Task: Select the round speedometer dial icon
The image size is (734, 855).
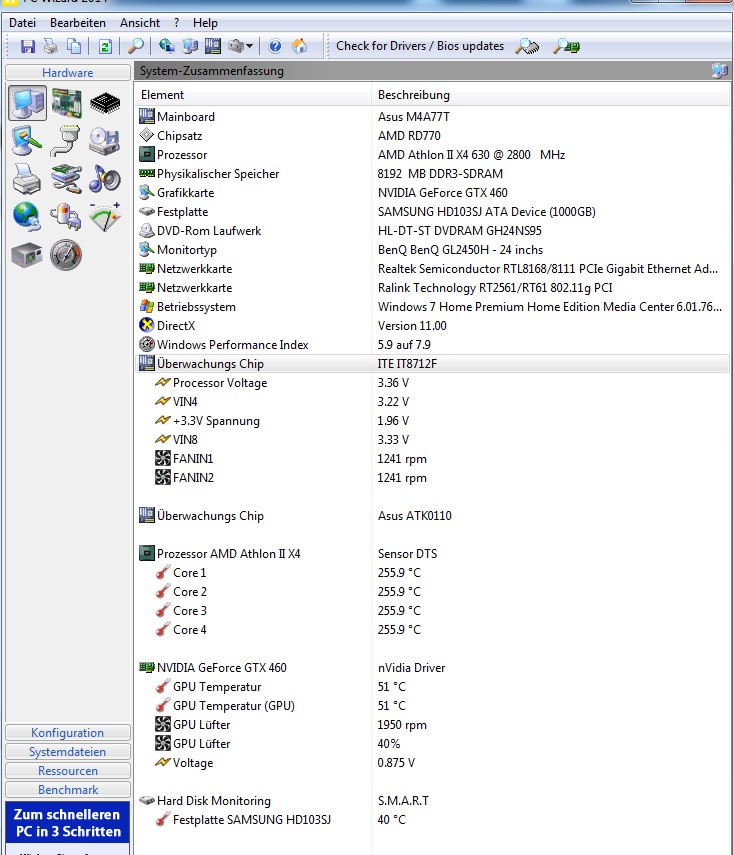Action: 66,255
